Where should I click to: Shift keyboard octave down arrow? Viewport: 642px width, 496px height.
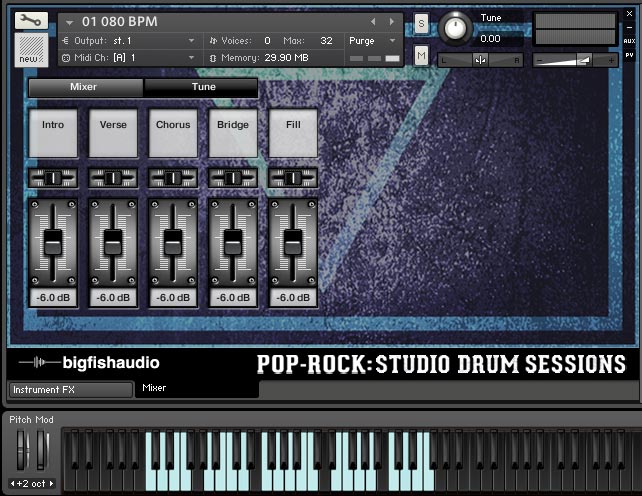[x=12, y=483]
